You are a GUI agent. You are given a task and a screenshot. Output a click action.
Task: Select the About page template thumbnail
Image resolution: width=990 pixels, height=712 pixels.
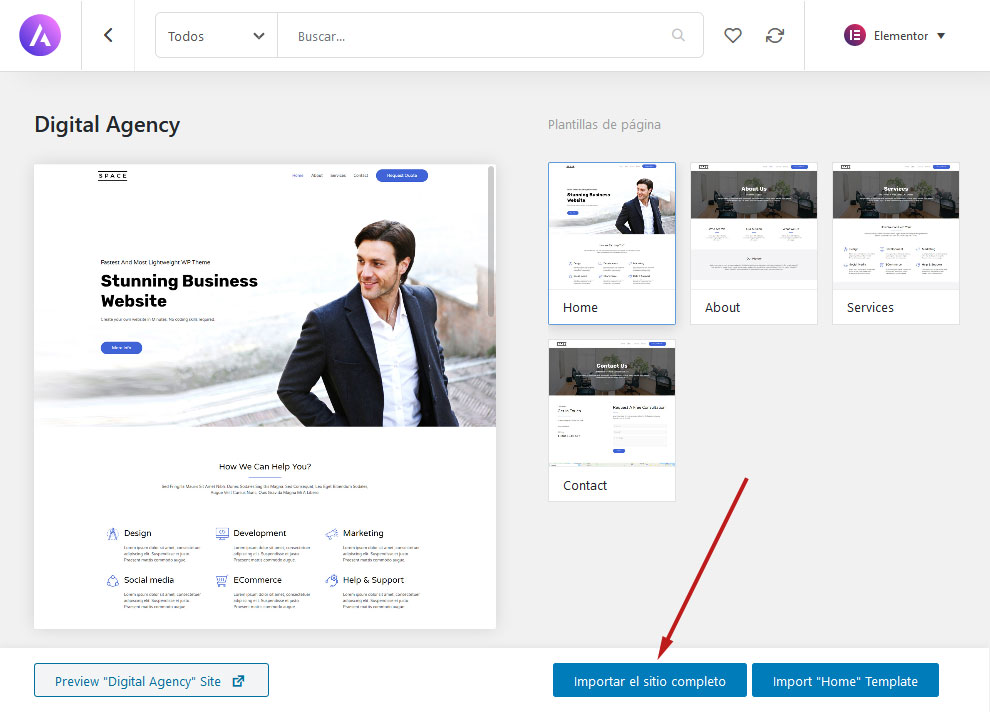click(x=753, y=227)
